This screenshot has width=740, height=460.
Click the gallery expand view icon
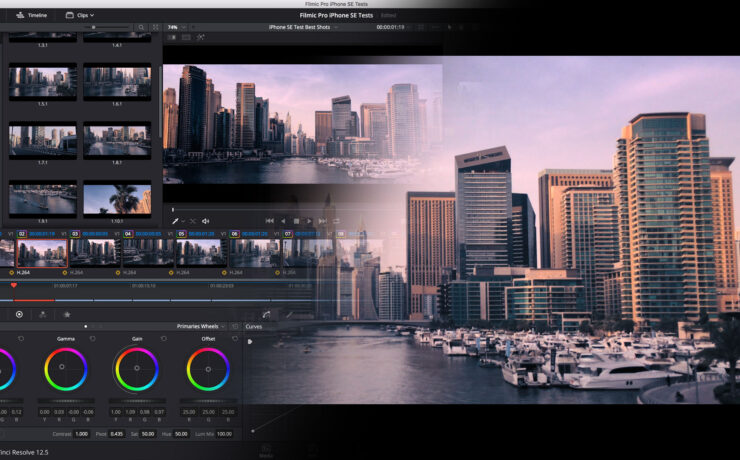click(x=155, y=27)
